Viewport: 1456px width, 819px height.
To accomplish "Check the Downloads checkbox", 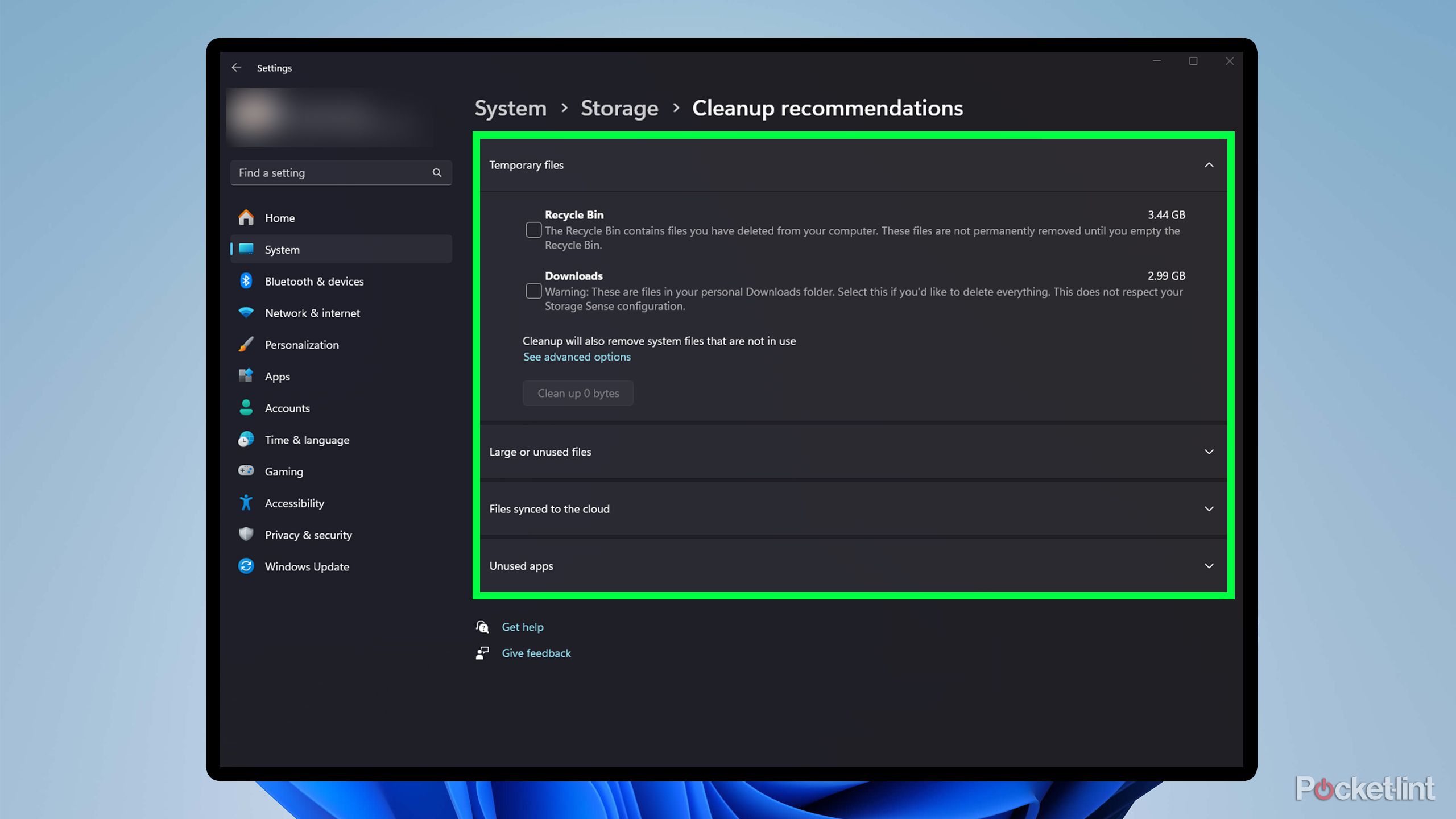I will [x=533, y=291].
